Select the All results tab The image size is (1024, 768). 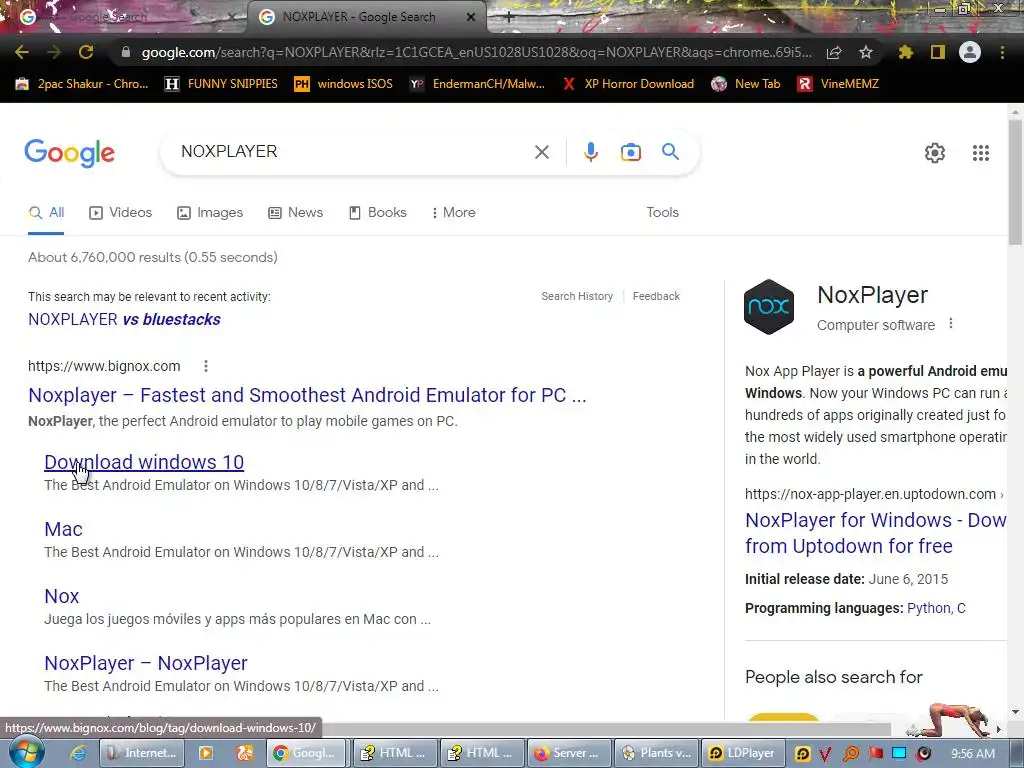click(x=46, y=213)
